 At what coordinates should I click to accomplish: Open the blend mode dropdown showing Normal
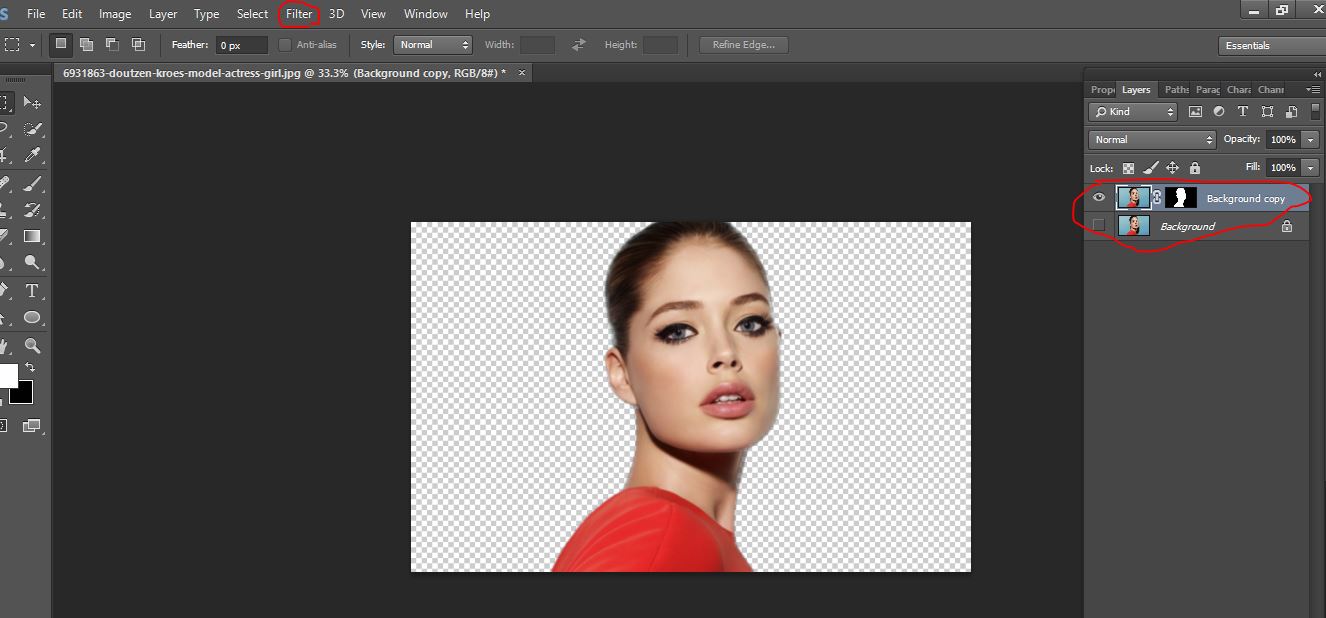pos(1150,139)
